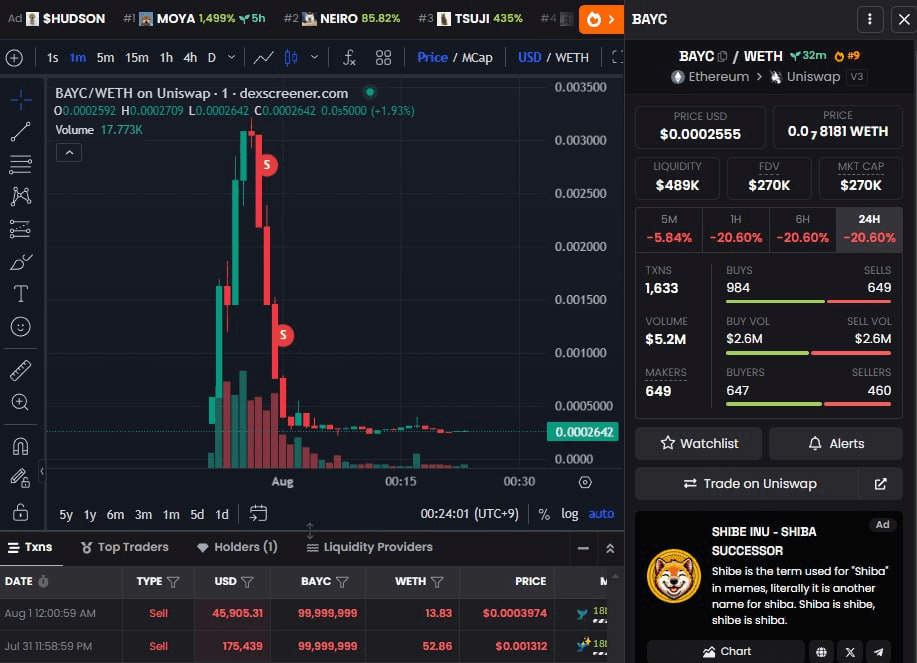Viewport: 917px width, 663px height.
Task: Open the forecasting and measurement tool
Action: (x=20, y=229)
